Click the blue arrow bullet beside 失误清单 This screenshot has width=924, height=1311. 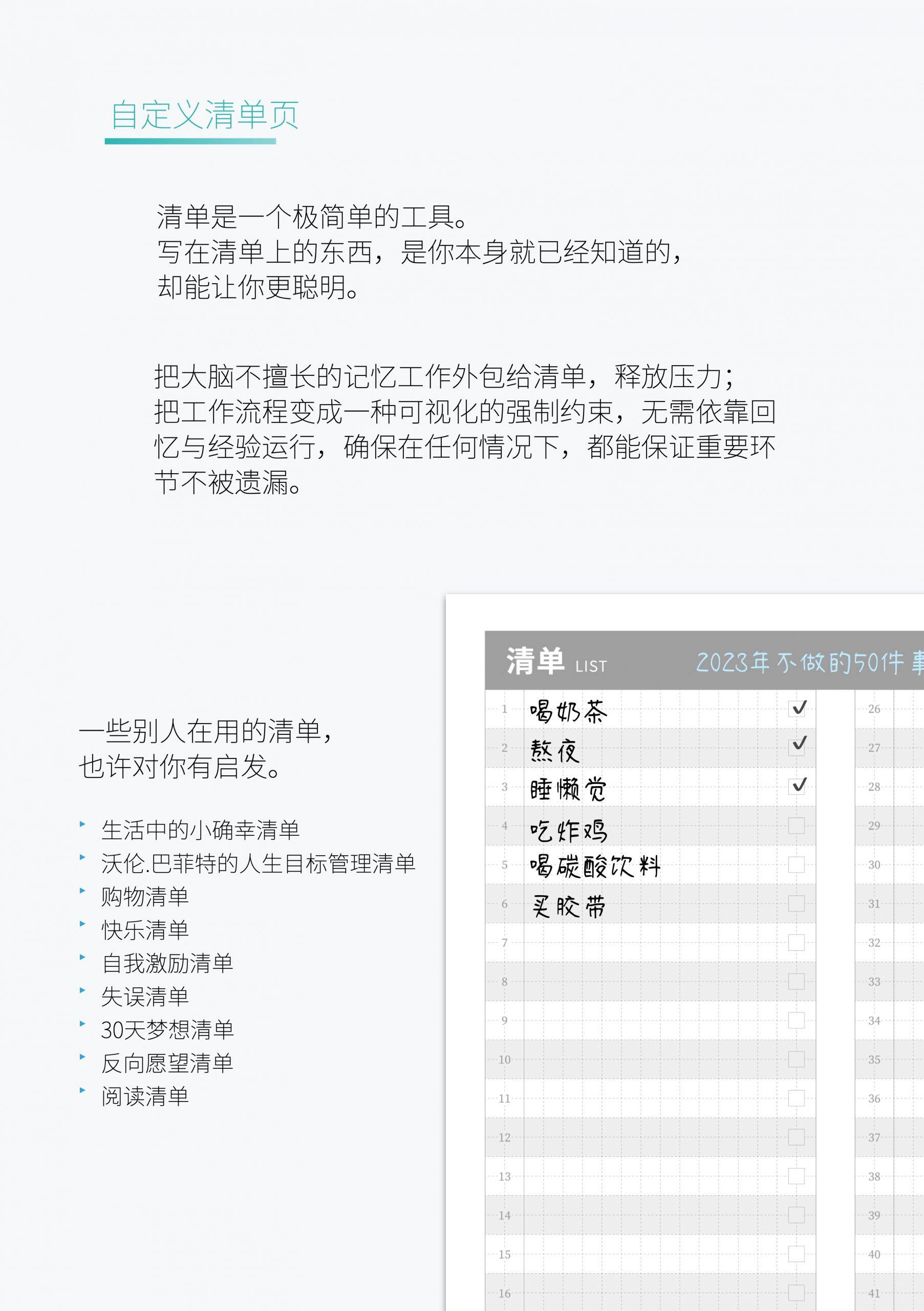coord(83,990)
